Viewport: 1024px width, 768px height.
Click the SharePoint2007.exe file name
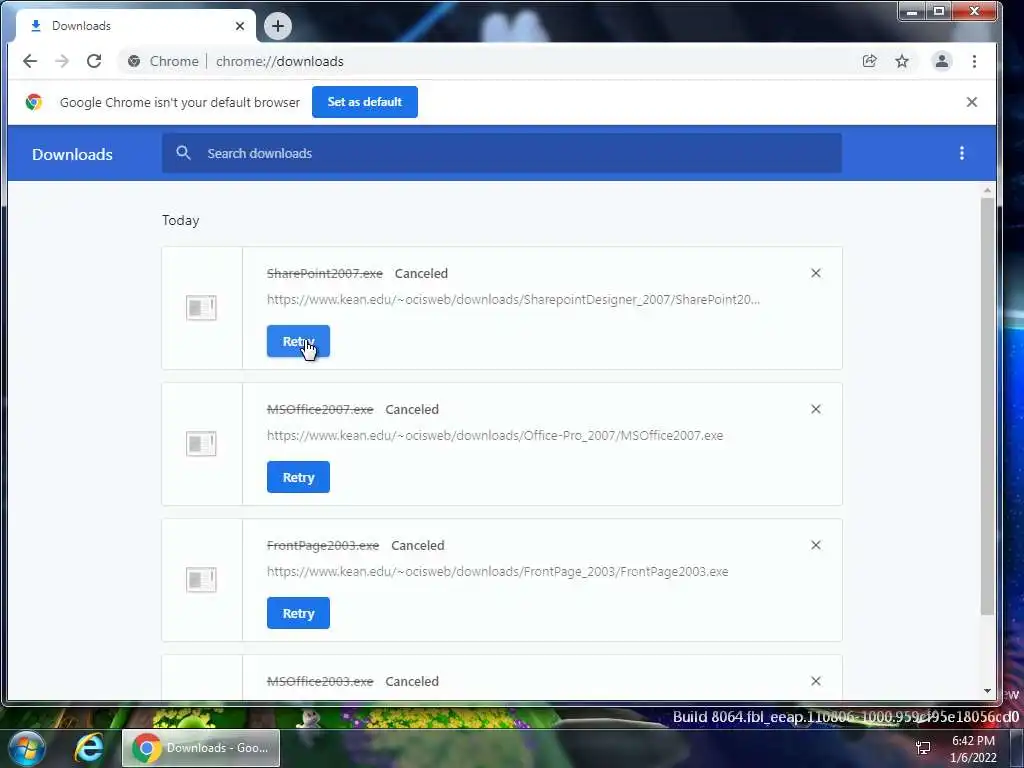pyautogui.click(x=325, y=274)
